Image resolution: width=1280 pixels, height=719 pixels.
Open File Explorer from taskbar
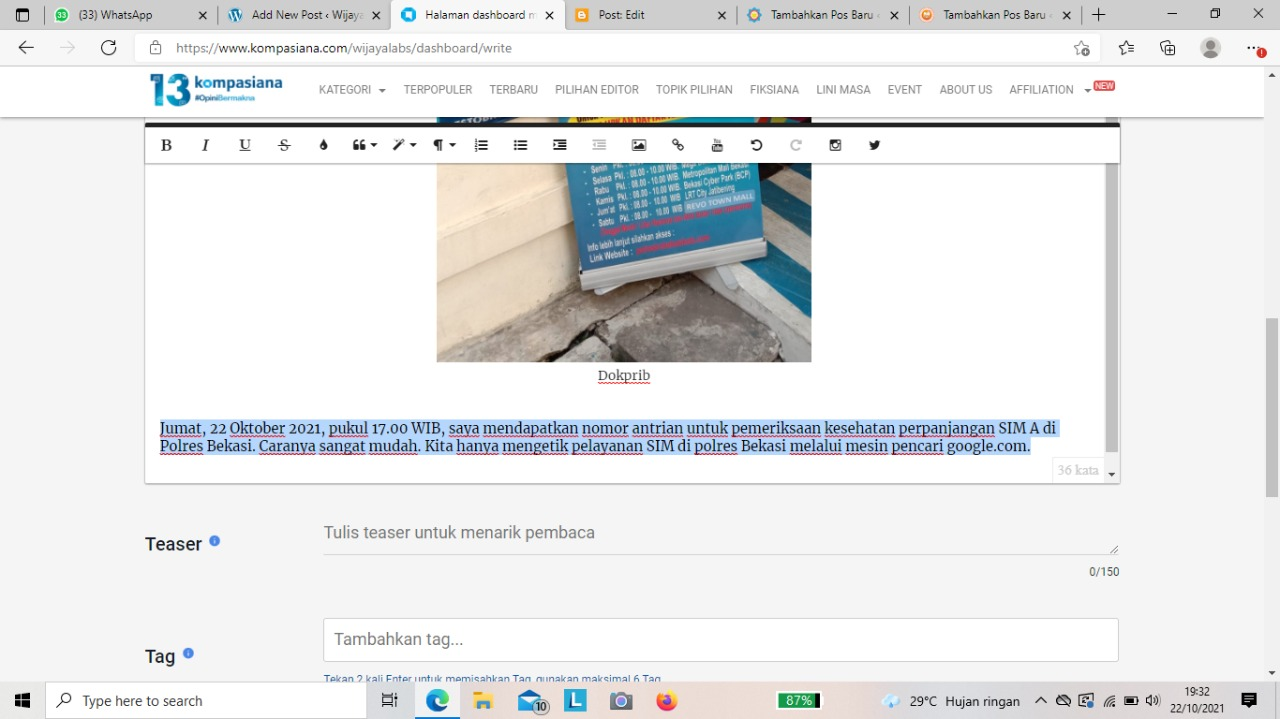tap(483, 701)
